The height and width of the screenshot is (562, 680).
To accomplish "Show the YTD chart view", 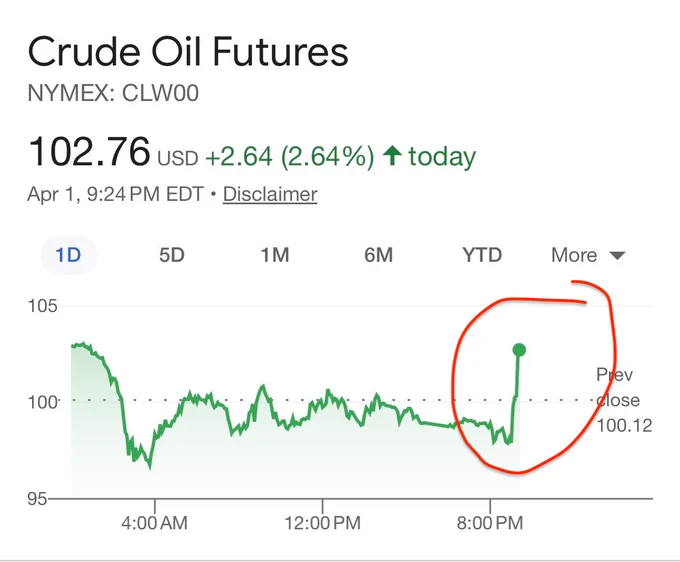I will pyautogui.click(x=482, y=255).
